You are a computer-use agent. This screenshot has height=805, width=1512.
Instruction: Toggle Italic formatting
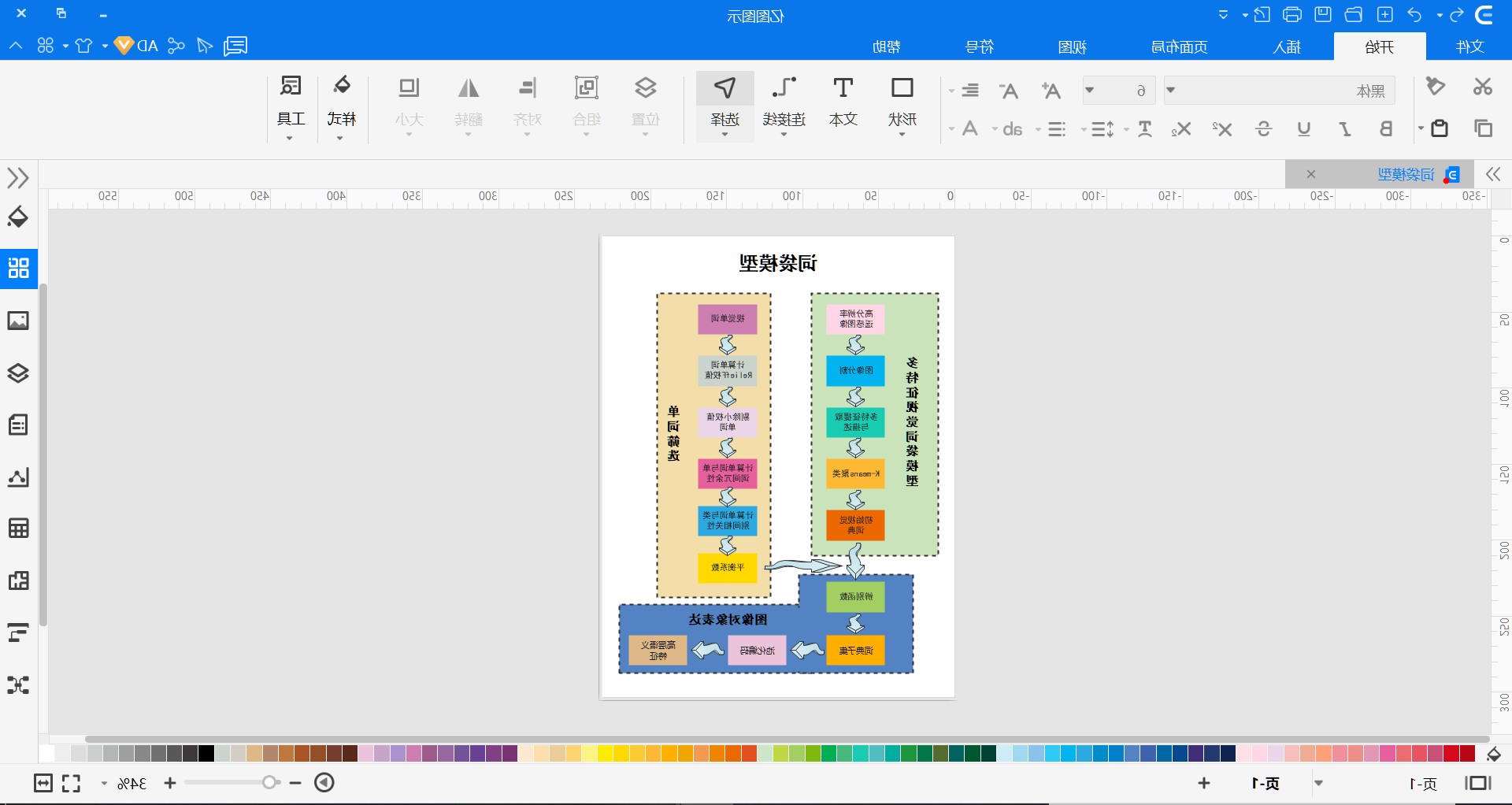click(1345, 128)
